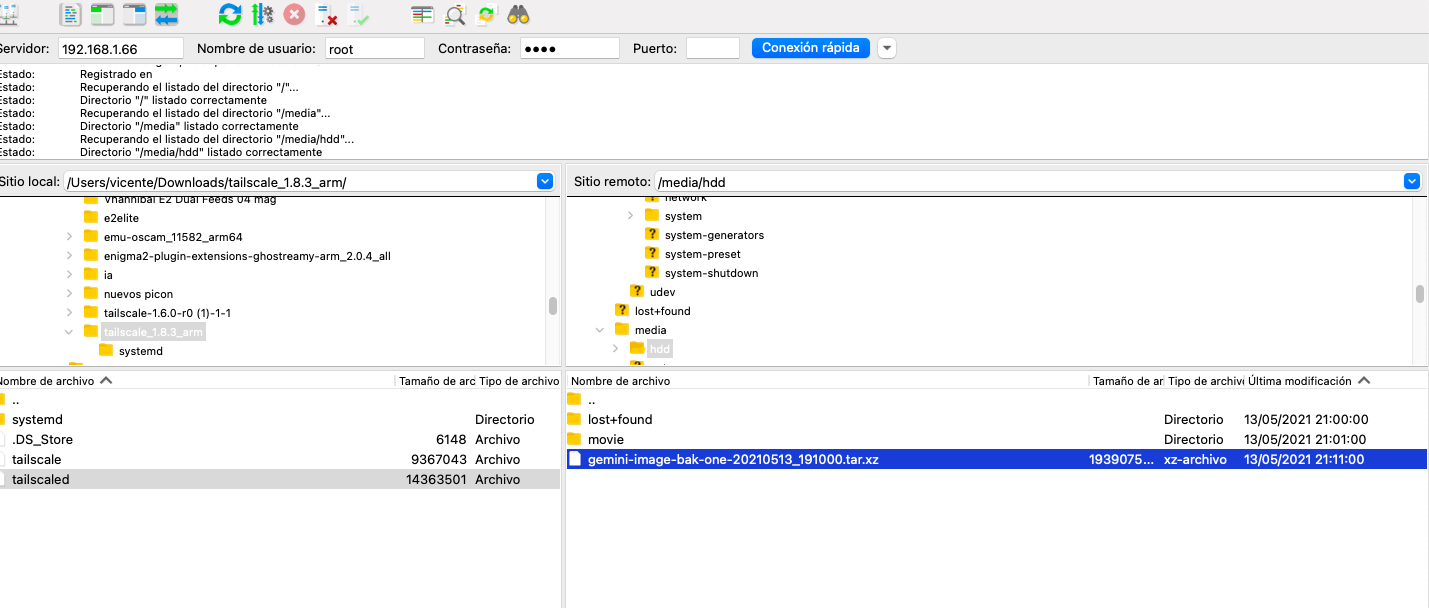Open the Sitio remoto path dropdown

1411,181
